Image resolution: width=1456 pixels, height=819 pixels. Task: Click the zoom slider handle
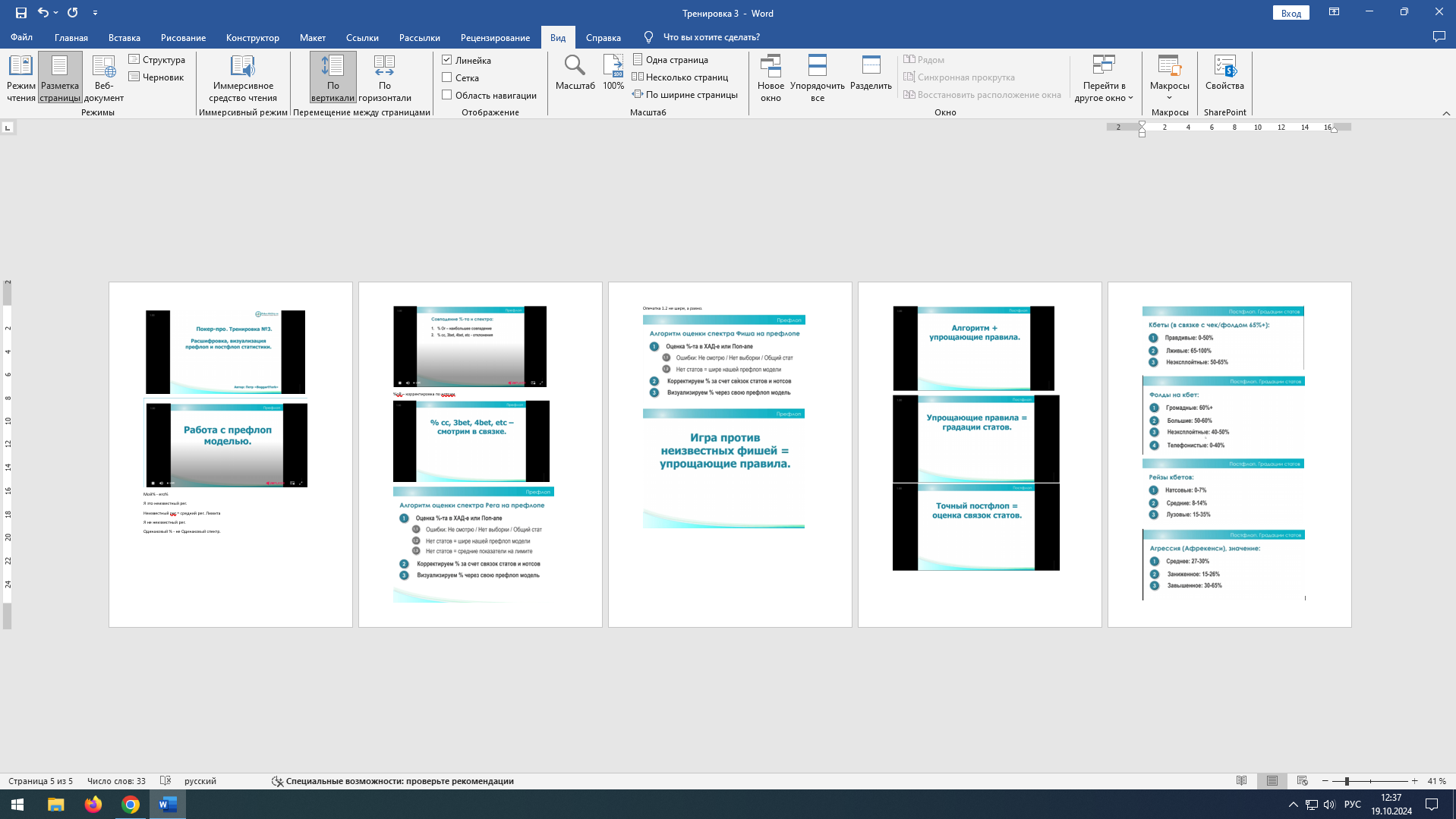point(1347,781)
